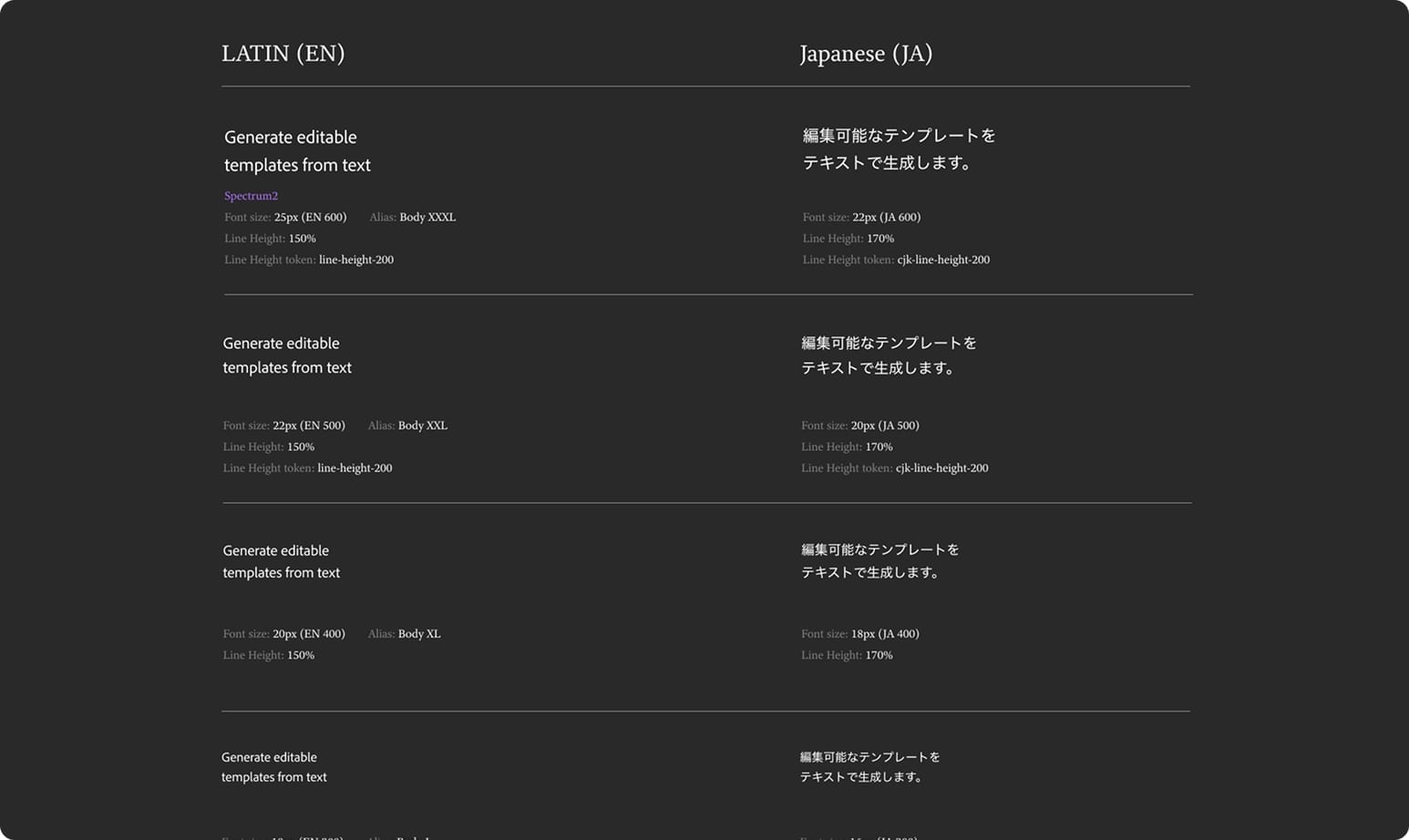The height and width of the screenshot is (840, 1409).
Task: Click English sample text above Body XXXL specs
Action: point(297,151)
